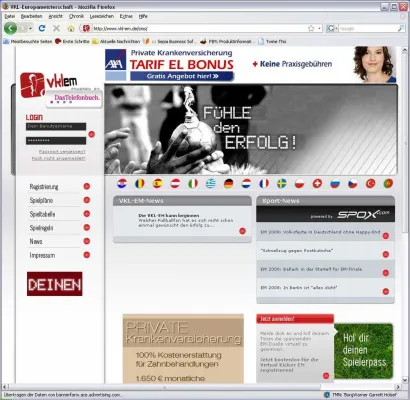Expand the address bar history dropdown arrow

coord(319,29)
